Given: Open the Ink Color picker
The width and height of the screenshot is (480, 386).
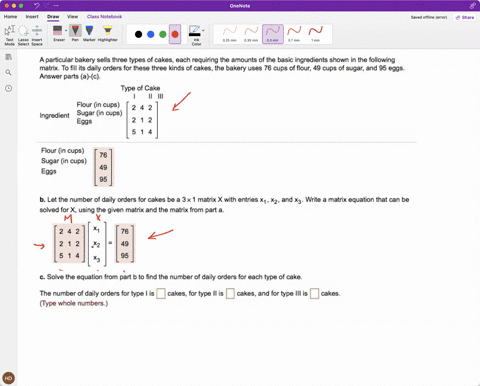Looking at the screenshot, I should (195, 35).
